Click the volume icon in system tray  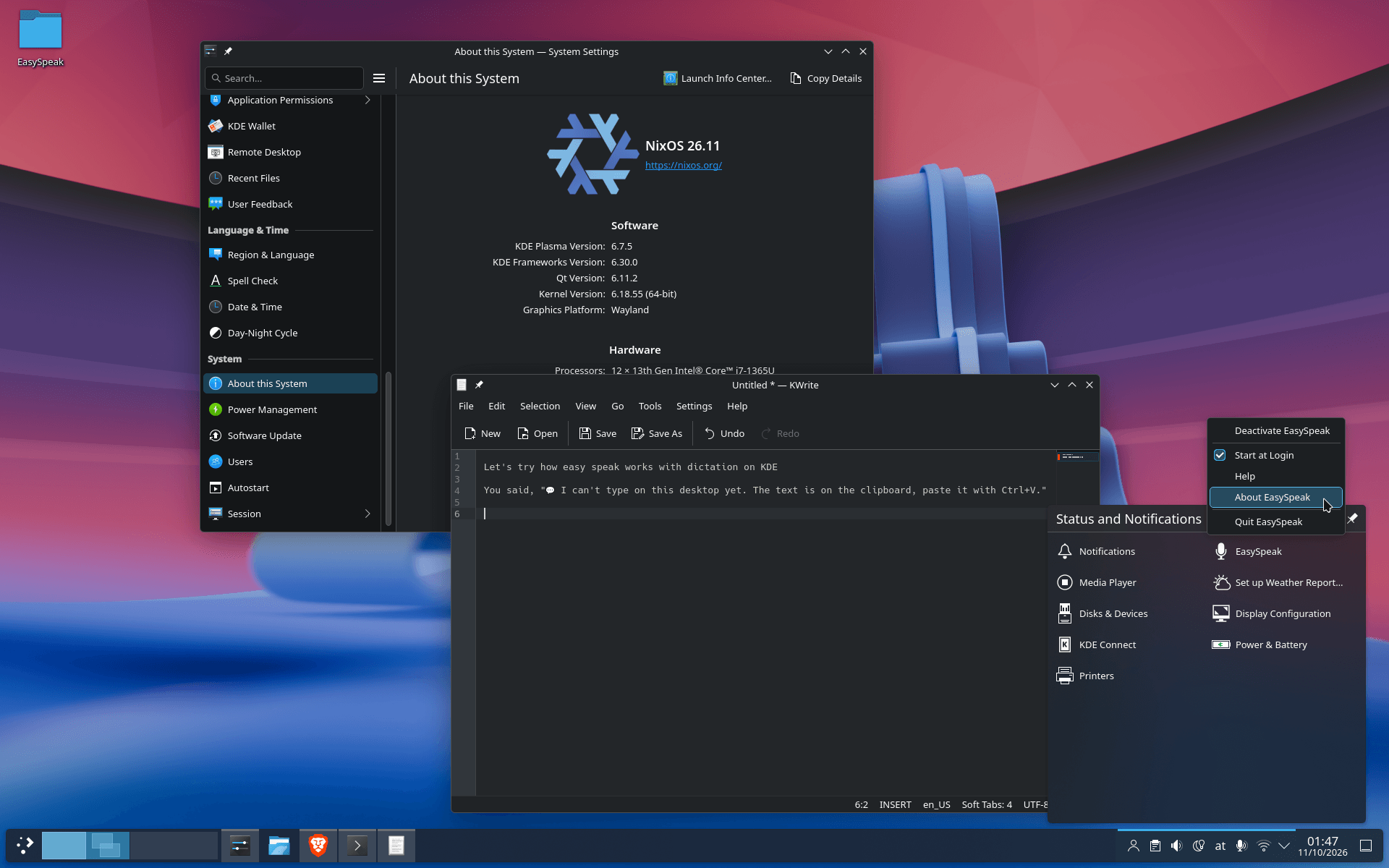pos(1177,846)
